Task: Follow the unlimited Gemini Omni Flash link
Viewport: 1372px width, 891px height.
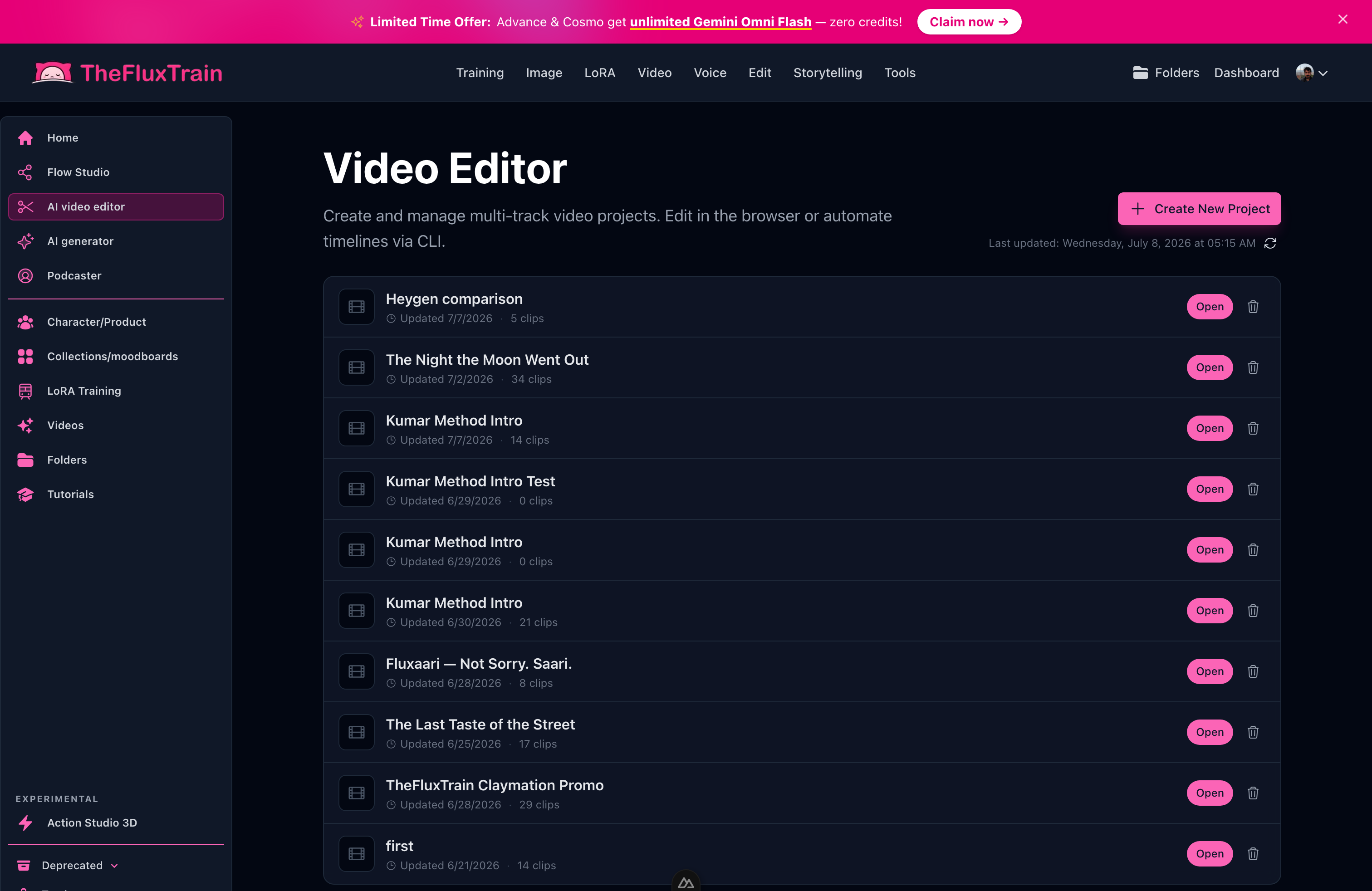Action: pyautogui.click(x=720, y=22)
